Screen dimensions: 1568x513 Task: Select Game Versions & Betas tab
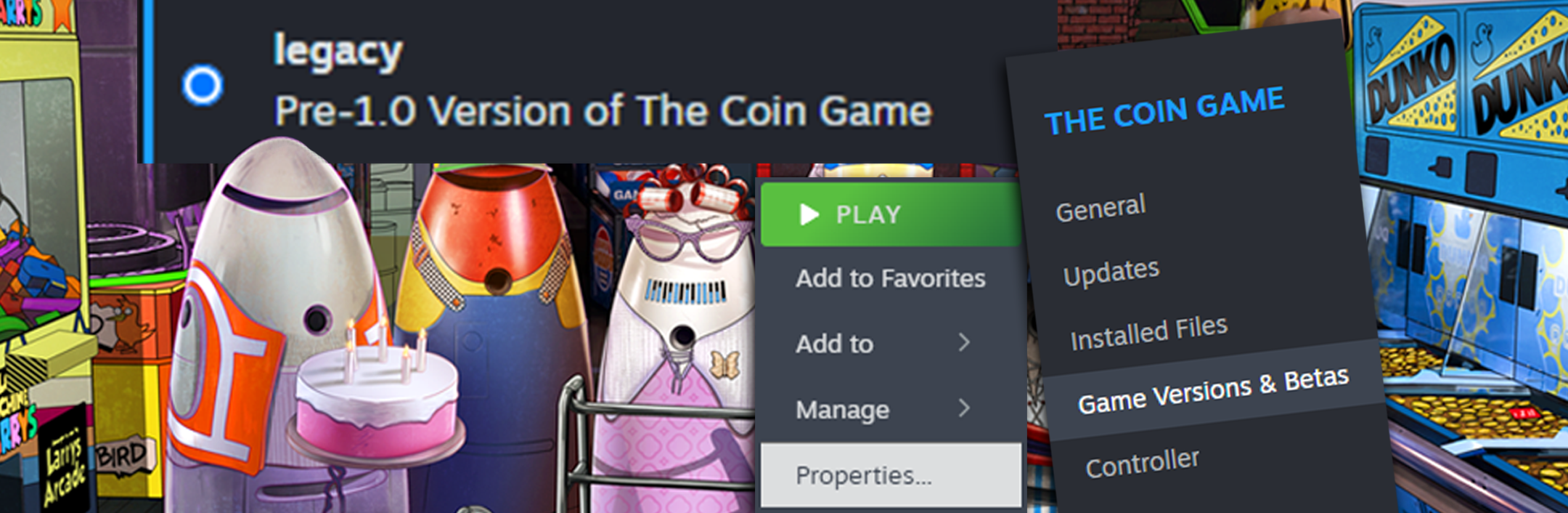[1213, 390]
